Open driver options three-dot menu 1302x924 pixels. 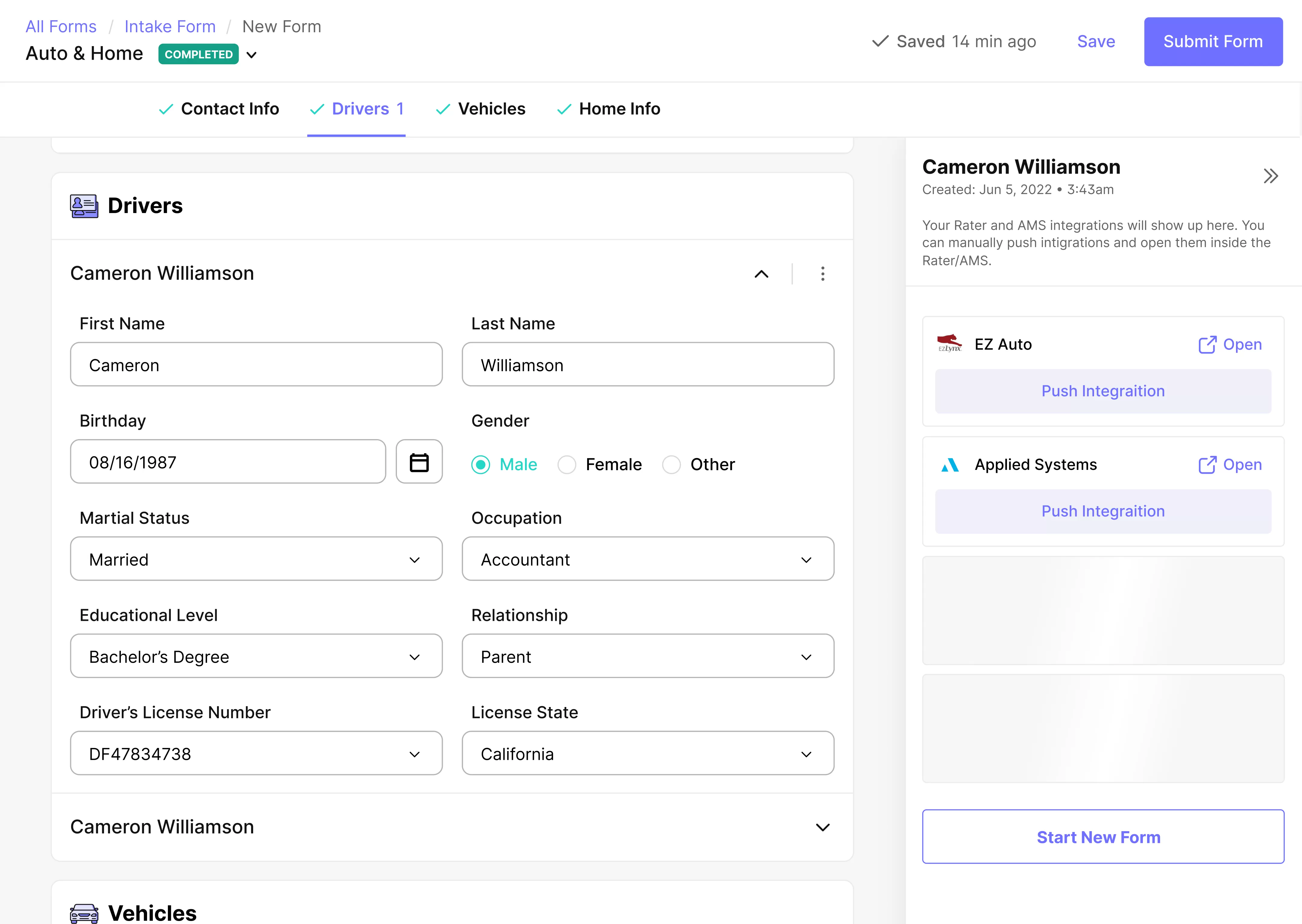[822, 274]
